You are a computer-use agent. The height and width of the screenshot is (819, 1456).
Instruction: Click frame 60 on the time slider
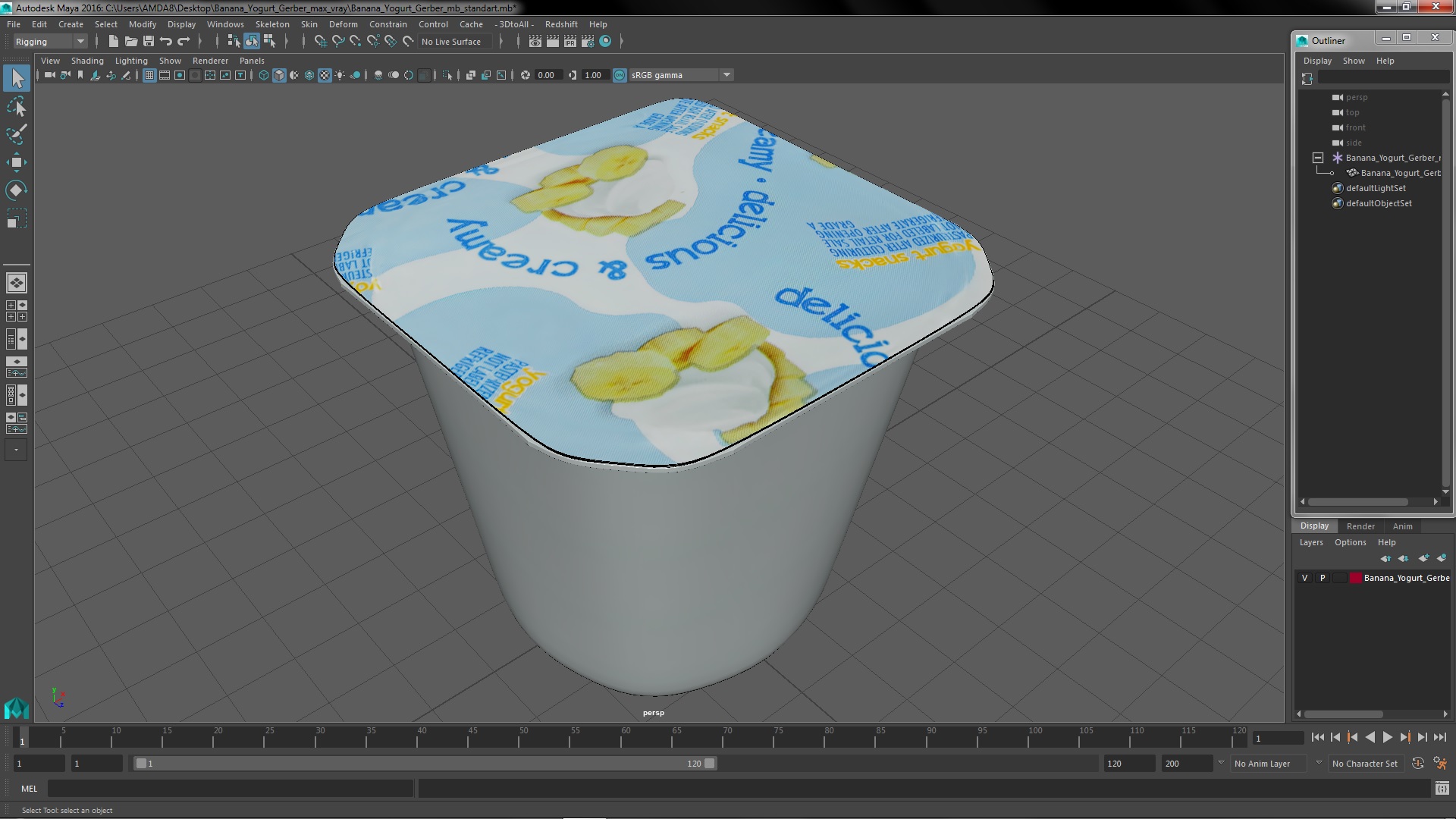pyautogui.click(x=626, y=737)
